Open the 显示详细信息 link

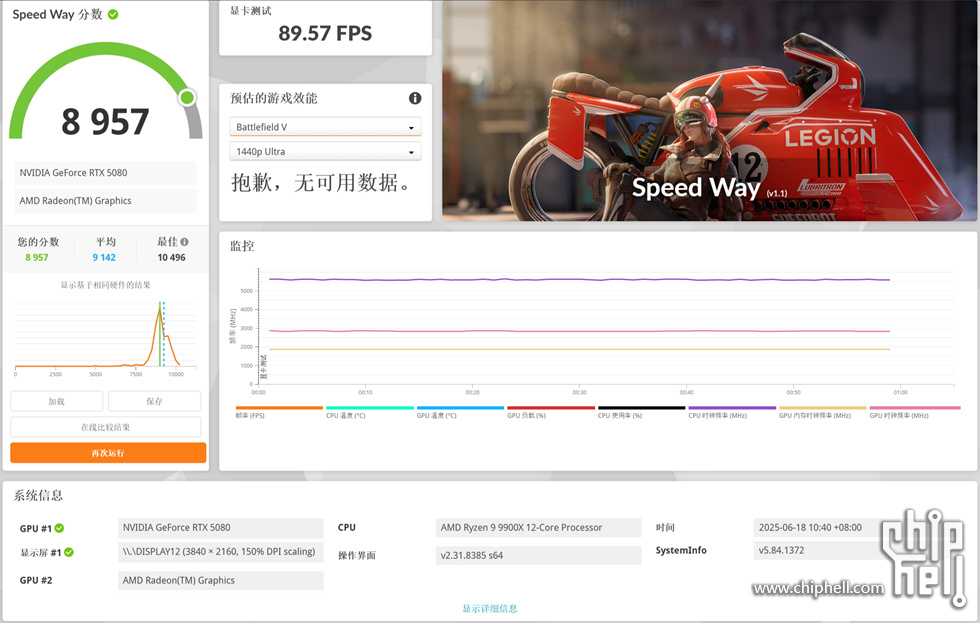click(490, 609)
